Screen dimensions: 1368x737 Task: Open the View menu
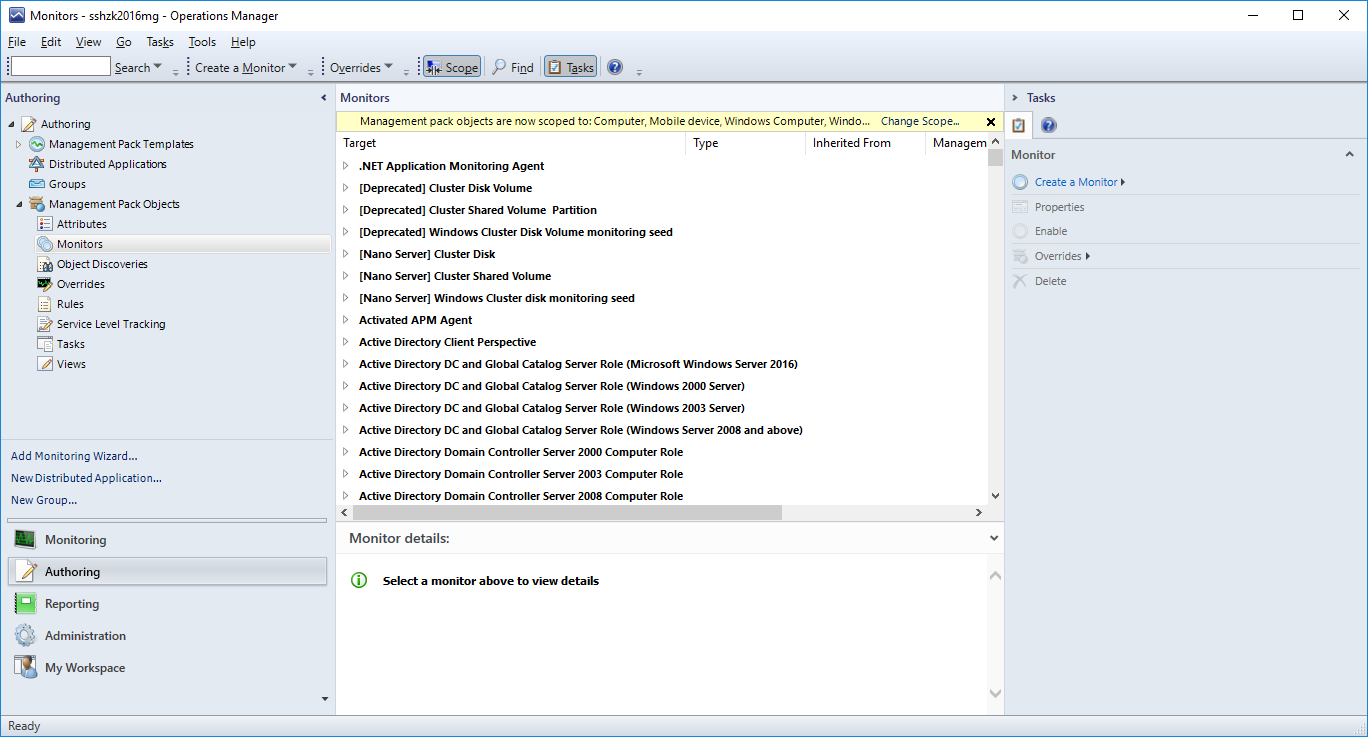pos(89,42)
